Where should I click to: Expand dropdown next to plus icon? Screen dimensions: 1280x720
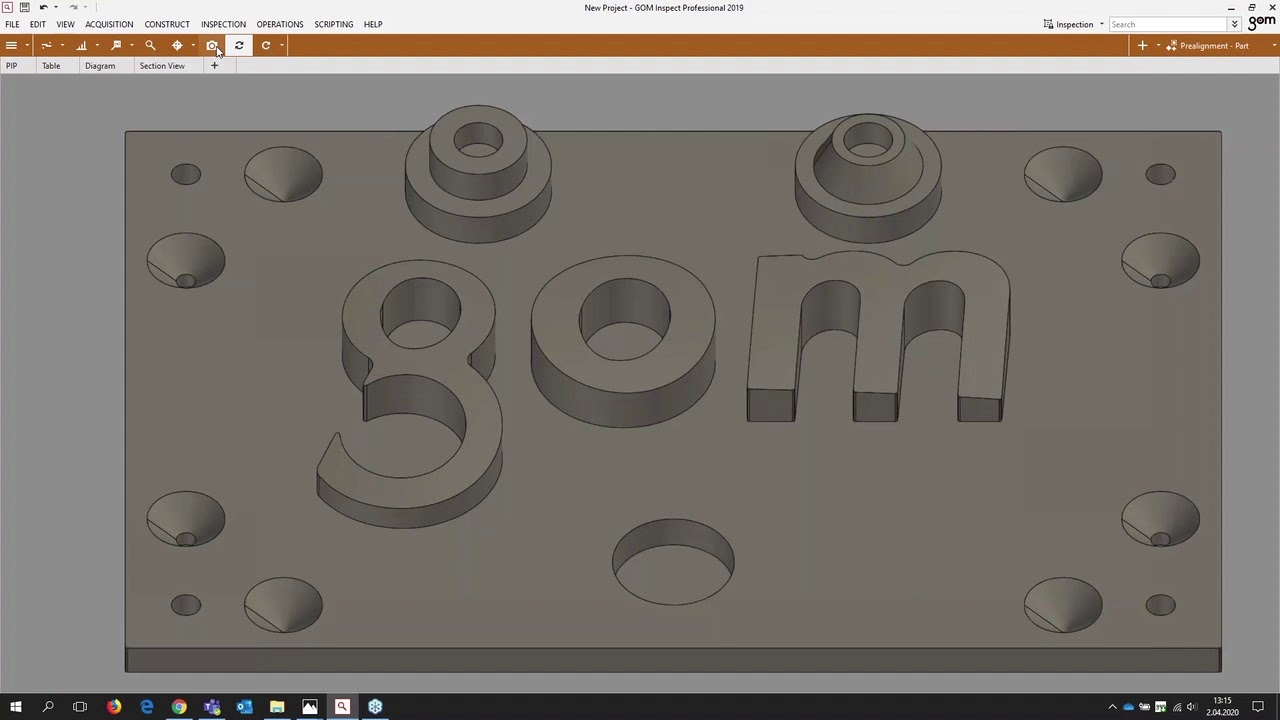[x=1158, y=45]
